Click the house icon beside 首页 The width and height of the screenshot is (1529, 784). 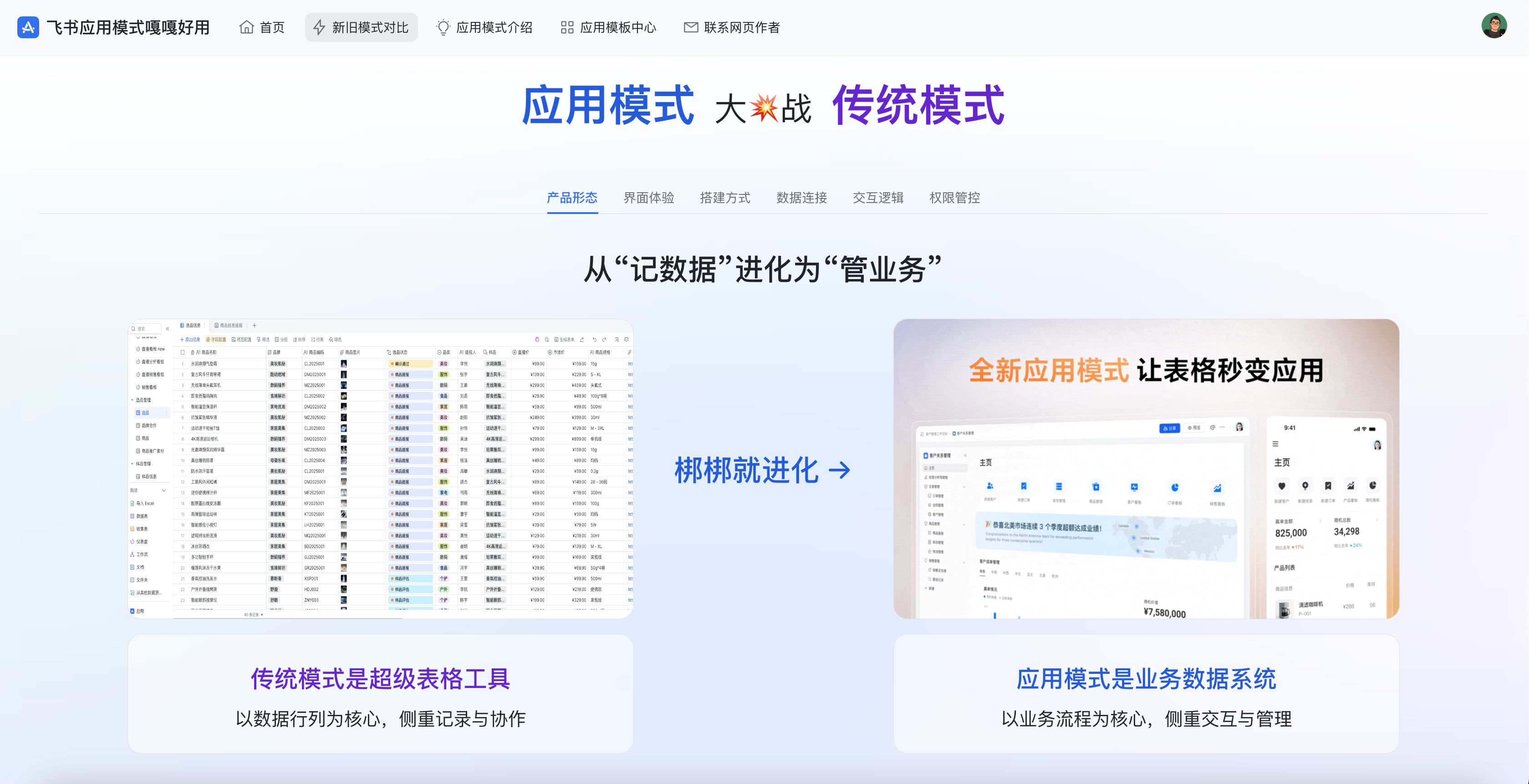coord(246,27)
